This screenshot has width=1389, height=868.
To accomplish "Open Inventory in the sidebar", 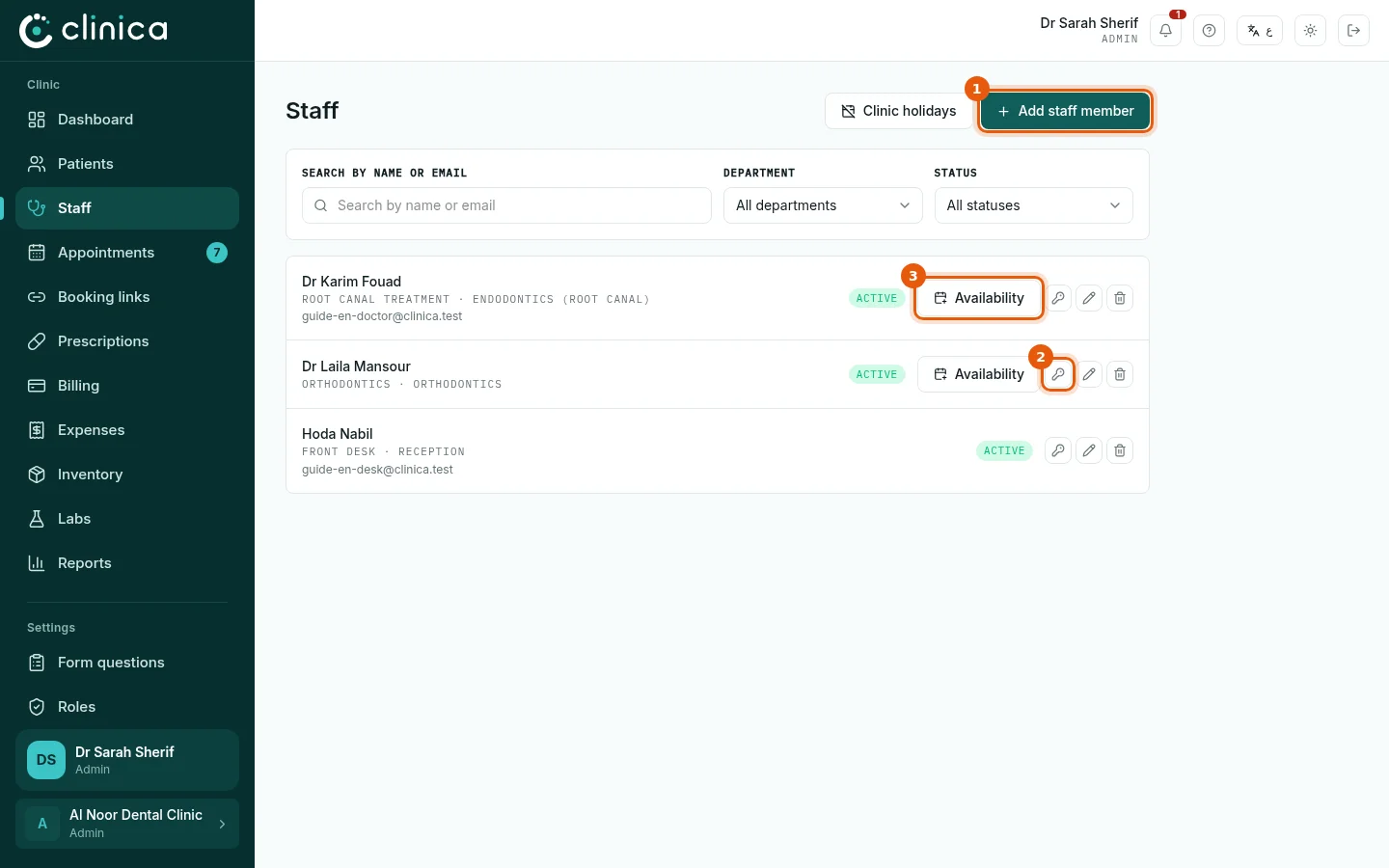I will tap(127, 475).
